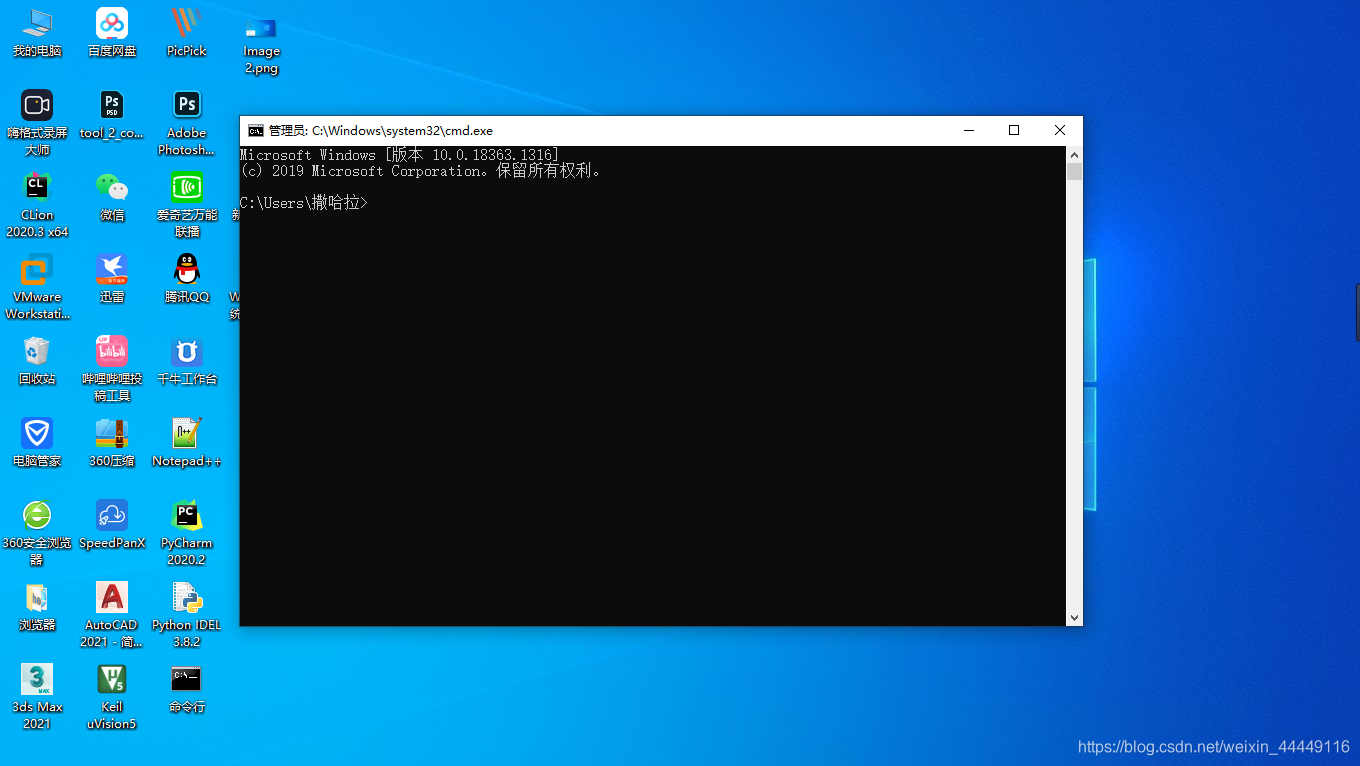Click the cmd scrollbar down arrow
The width and height of the screenshot is (1360, 766).
click(1074, 618)
